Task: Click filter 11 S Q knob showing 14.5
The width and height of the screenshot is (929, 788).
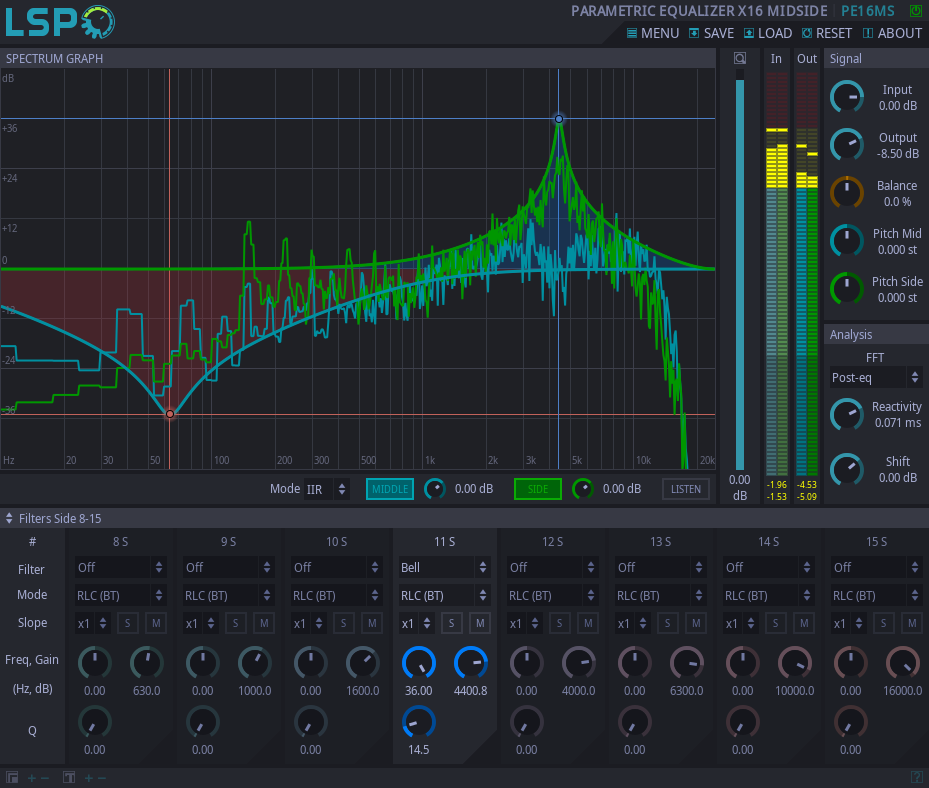Action: pyautogui.click(x=419, y=722)
